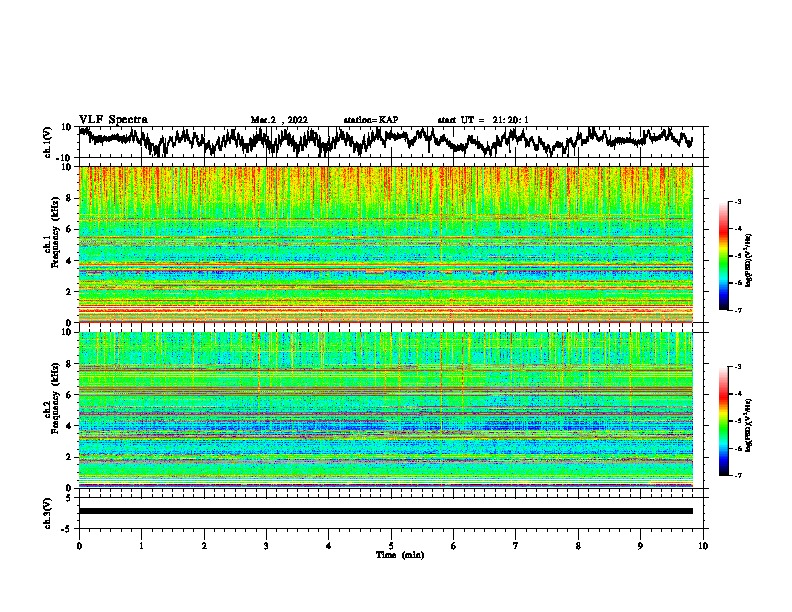The height and width of the screenshot is (612, 792).
Task: Click the time axis tick label "0"
Action: [x=79, y=546]
